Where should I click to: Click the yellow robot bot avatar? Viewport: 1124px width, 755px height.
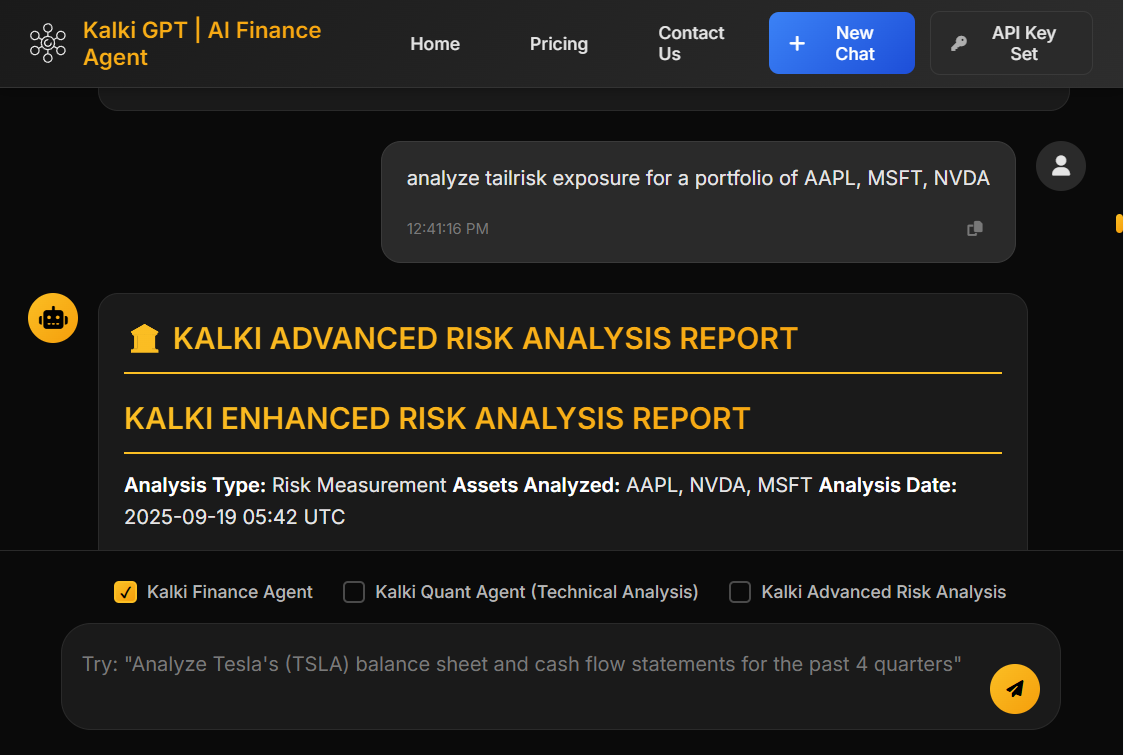pos(53,318)
